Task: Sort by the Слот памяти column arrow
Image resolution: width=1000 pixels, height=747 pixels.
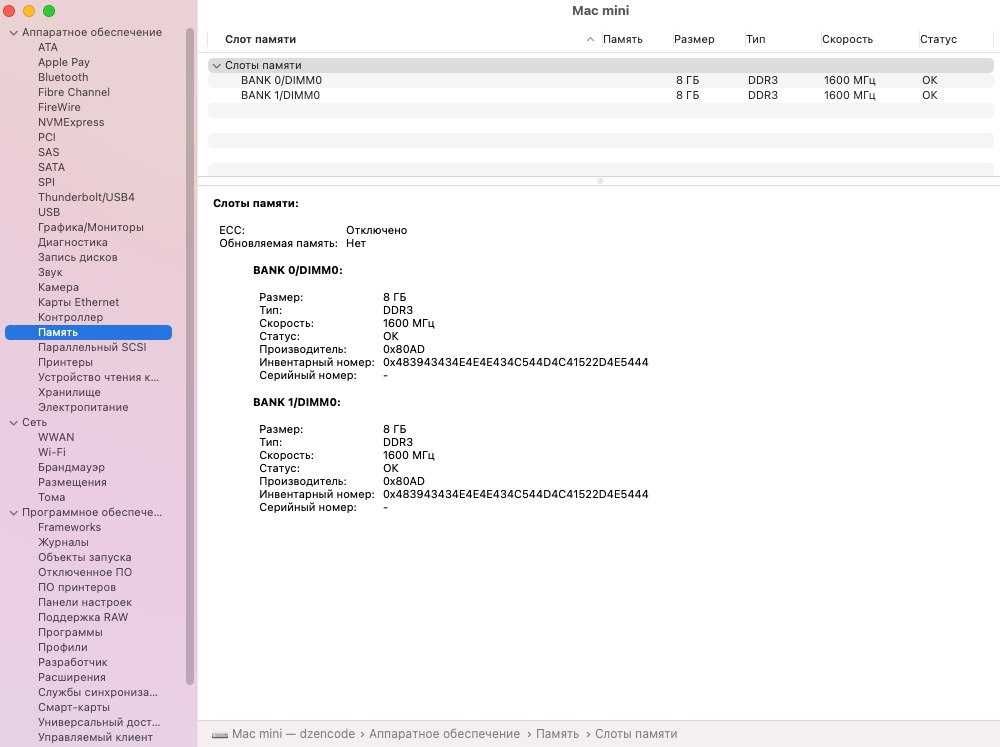Action: click(x=591, y=40)
